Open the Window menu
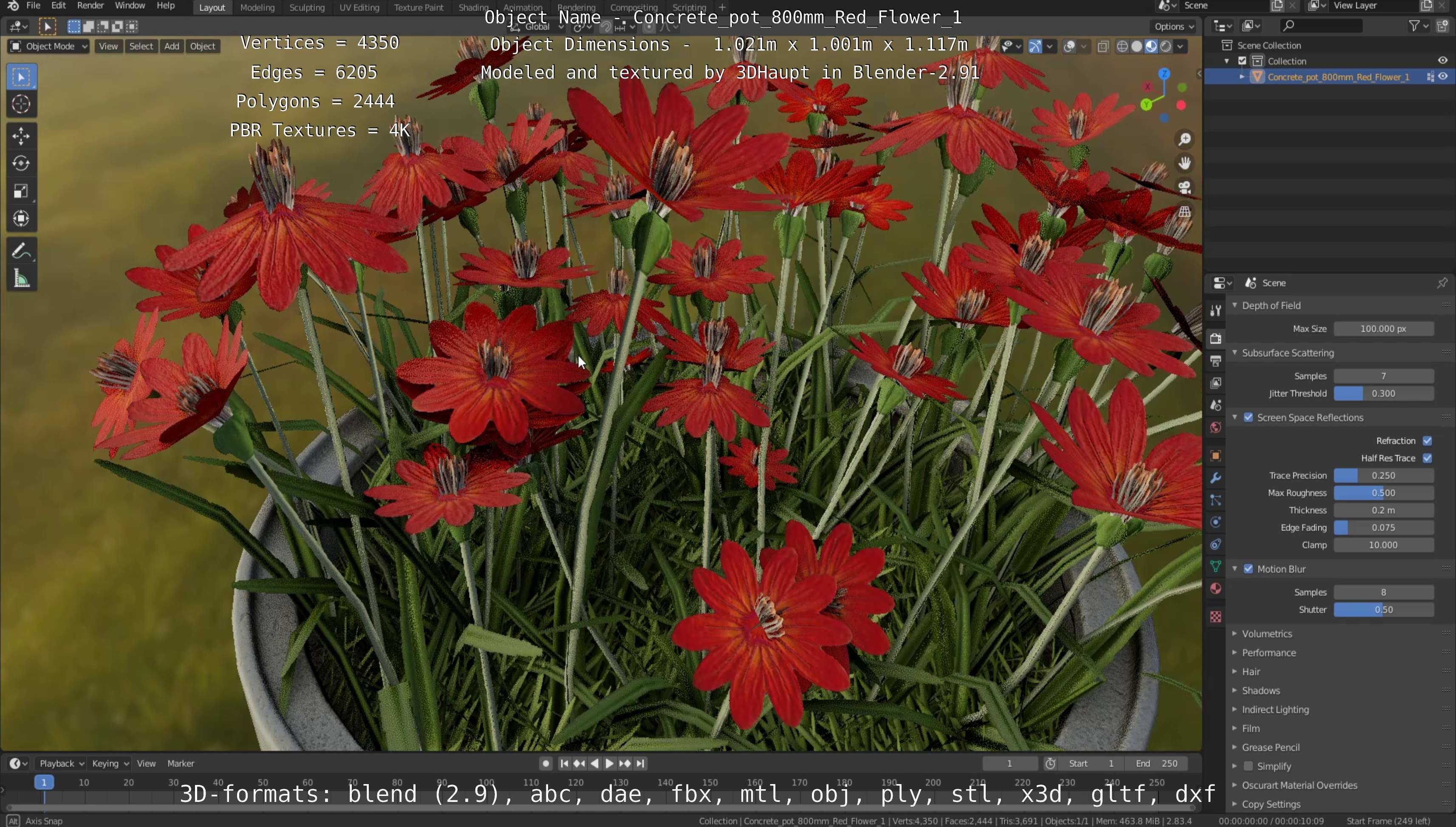This screenshot has height=827, width=1456. (x=130, y=6)
